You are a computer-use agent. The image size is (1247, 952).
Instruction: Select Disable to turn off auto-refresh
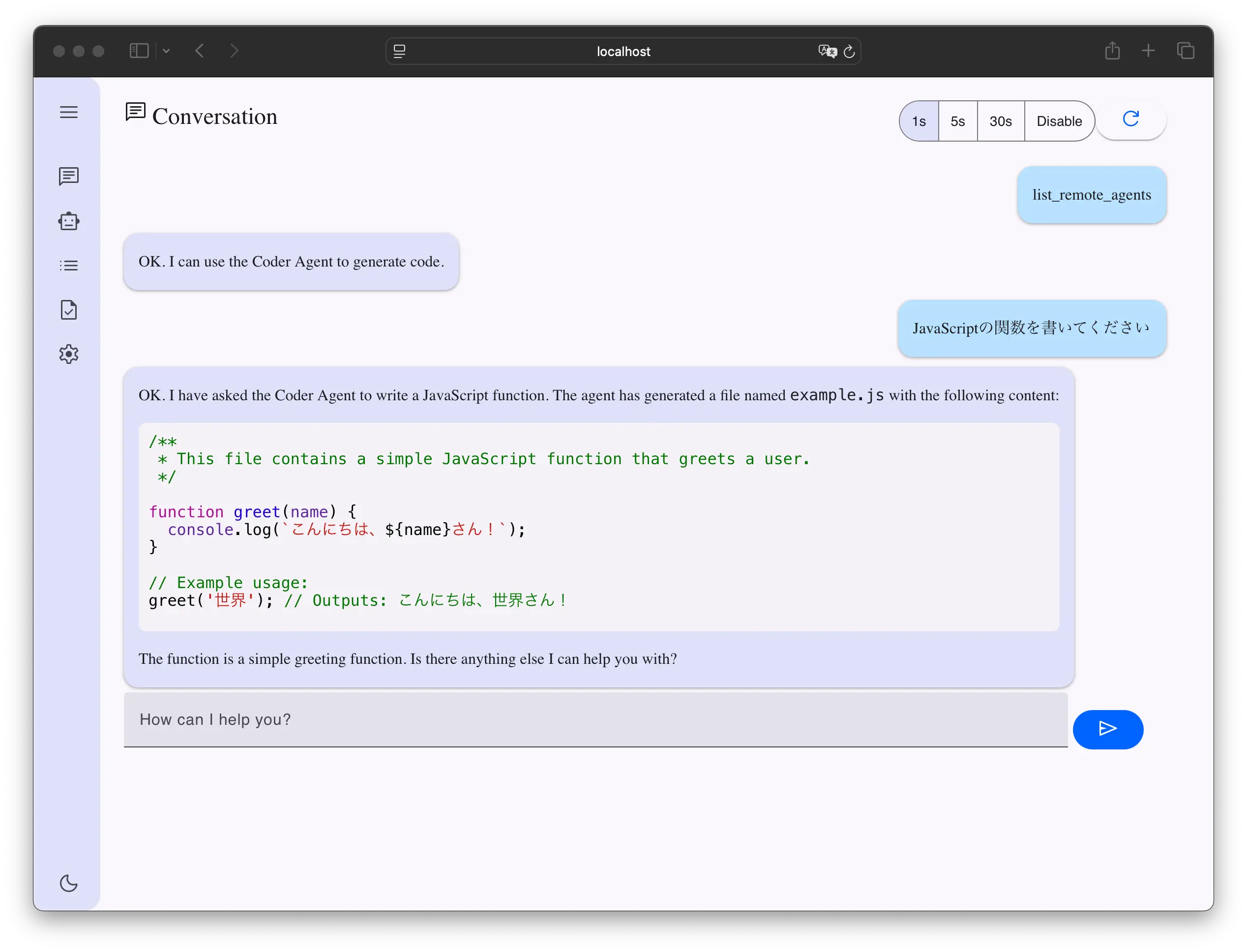1059,121
